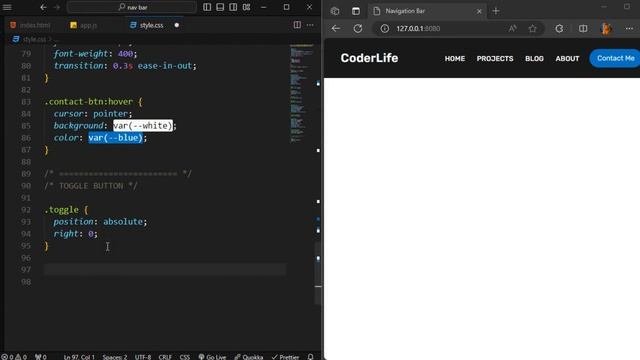640x360 pixels.
Task: Go back in VS Code navigation history
Action: tap(43, 7)
